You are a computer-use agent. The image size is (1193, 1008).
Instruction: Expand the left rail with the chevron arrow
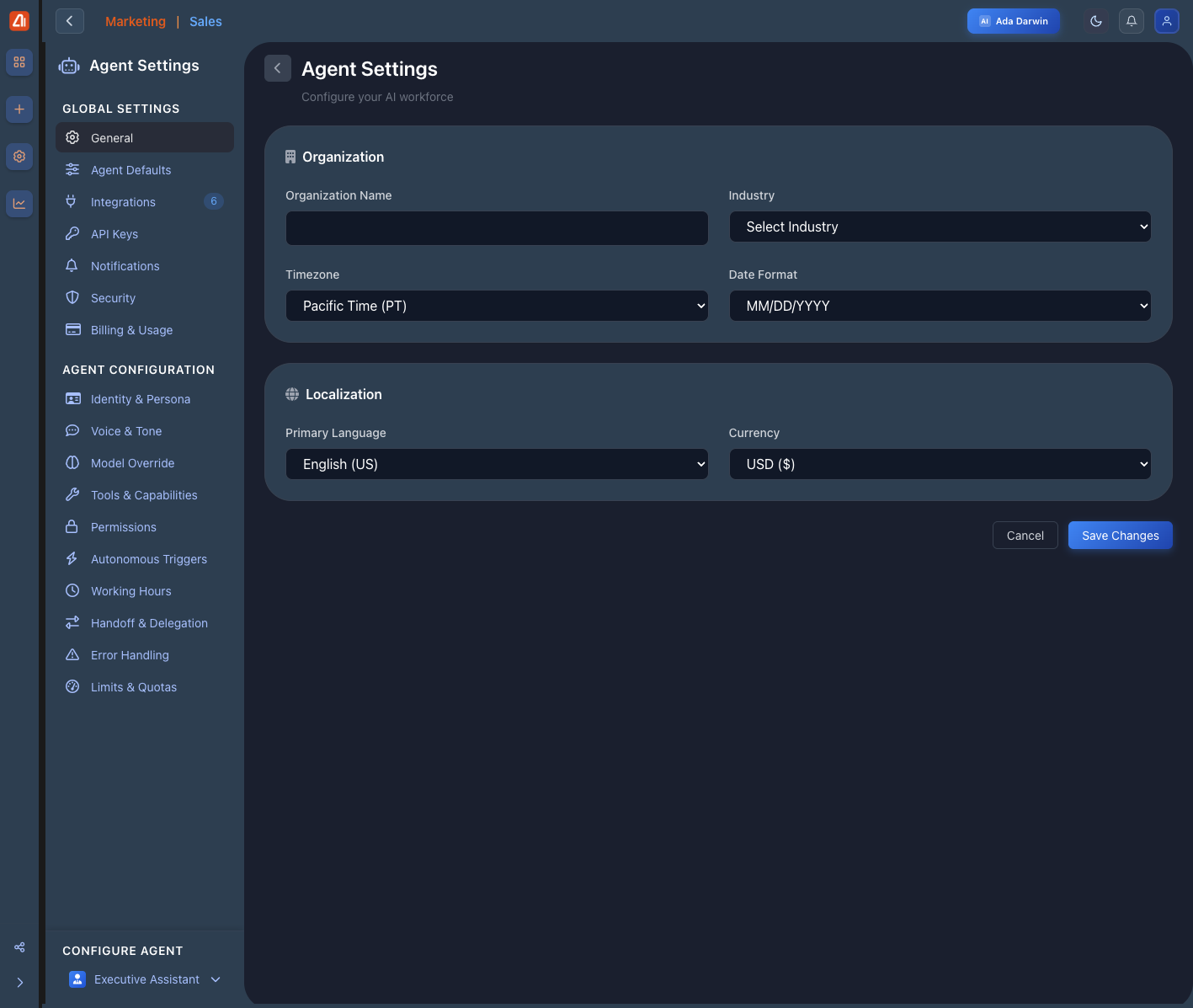coord(19,983)
